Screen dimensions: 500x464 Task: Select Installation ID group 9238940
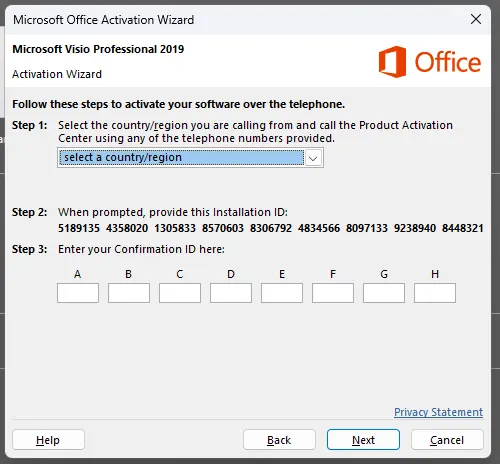point(415,228)
